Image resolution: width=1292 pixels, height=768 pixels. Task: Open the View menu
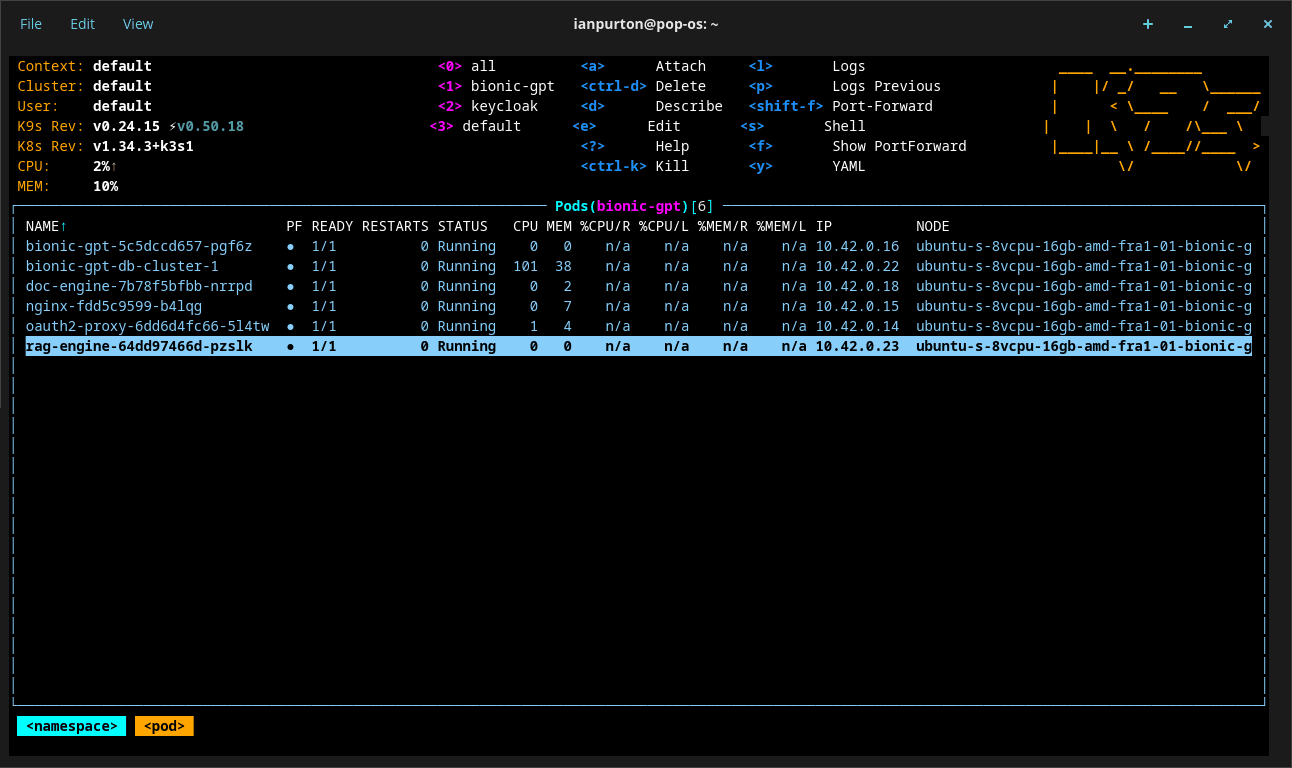click(x=138, y=24)
